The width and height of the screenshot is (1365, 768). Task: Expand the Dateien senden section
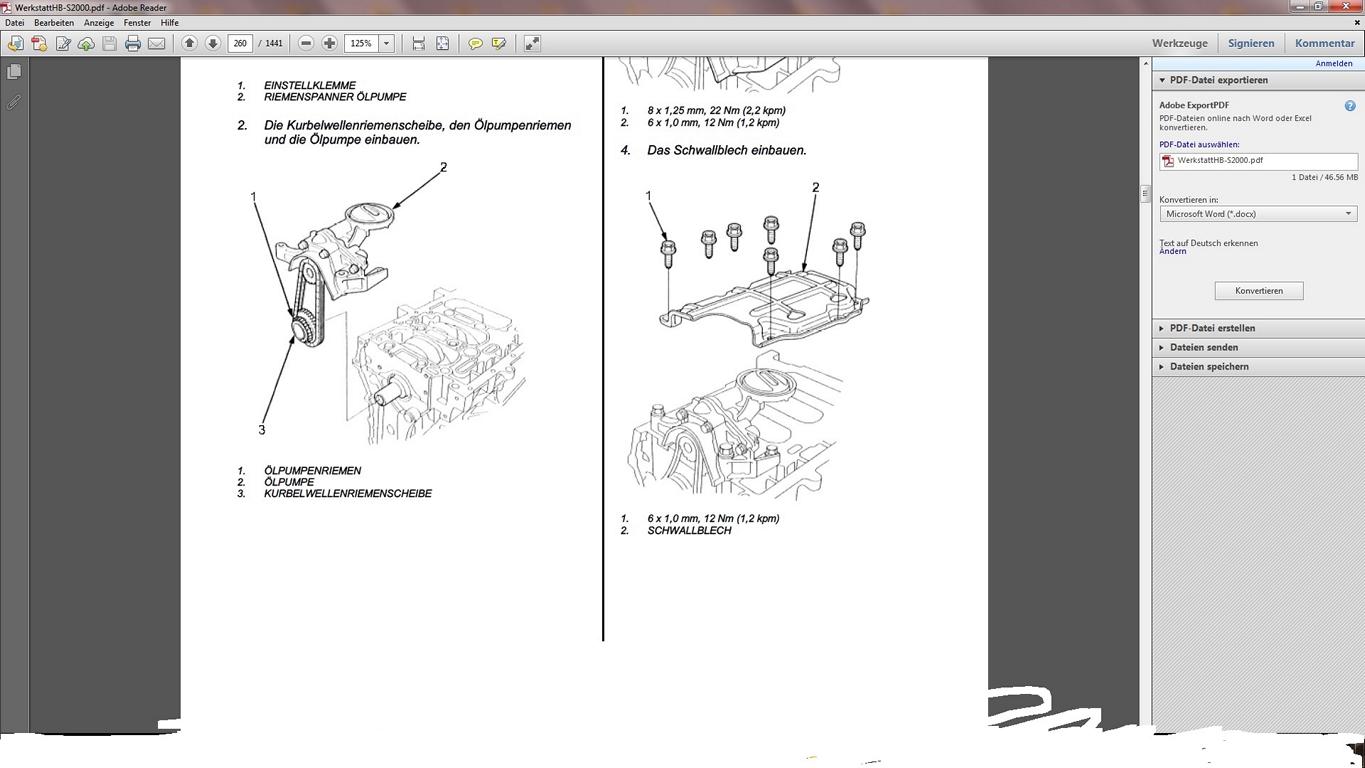pyautogui.click(x=1203, y=347)
